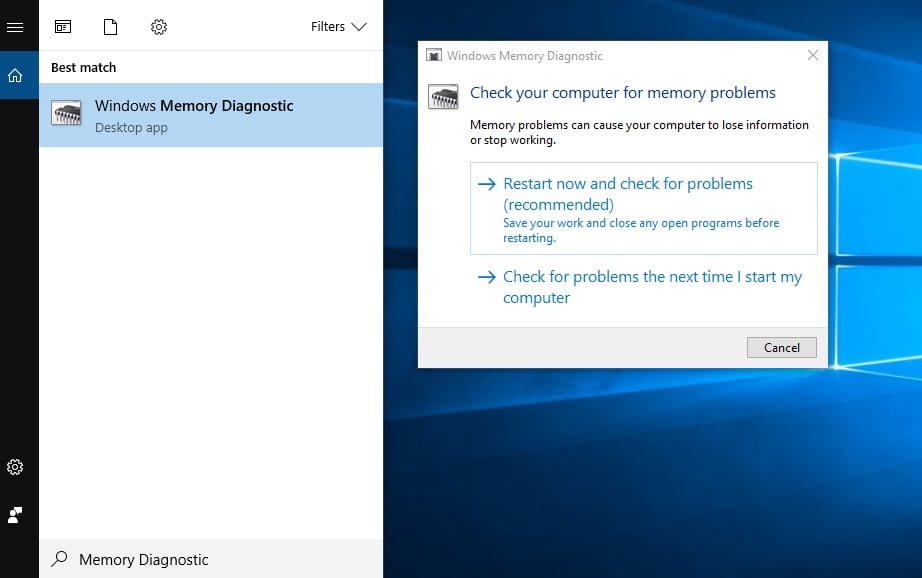The image size is (922, 578).
Task: Click the memory chip icon beside dialog heading
Action: tap(443, 96)
